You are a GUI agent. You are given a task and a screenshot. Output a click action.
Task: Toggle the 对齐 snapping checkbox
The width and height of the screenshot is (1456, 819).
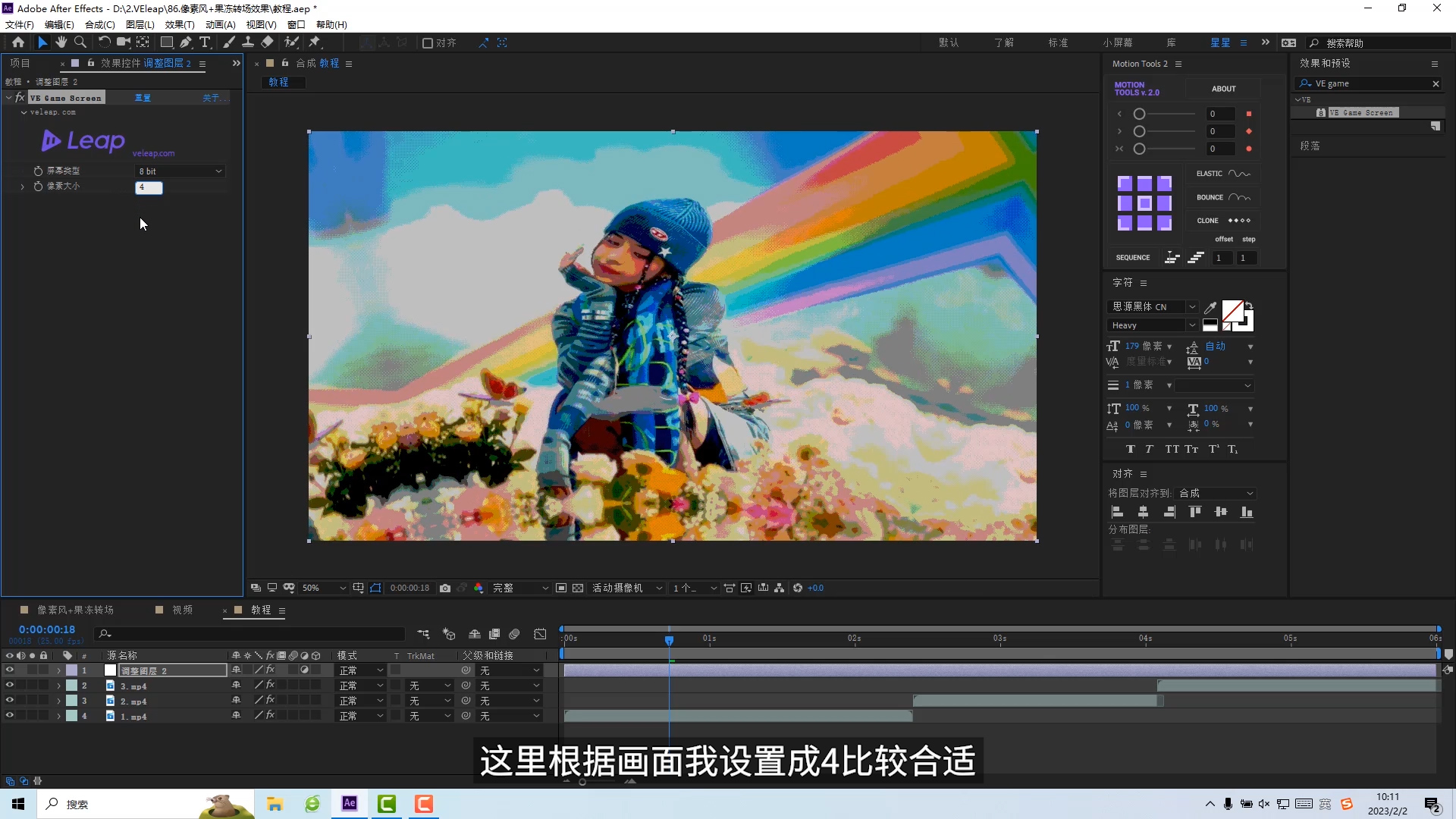click(428, 43)
